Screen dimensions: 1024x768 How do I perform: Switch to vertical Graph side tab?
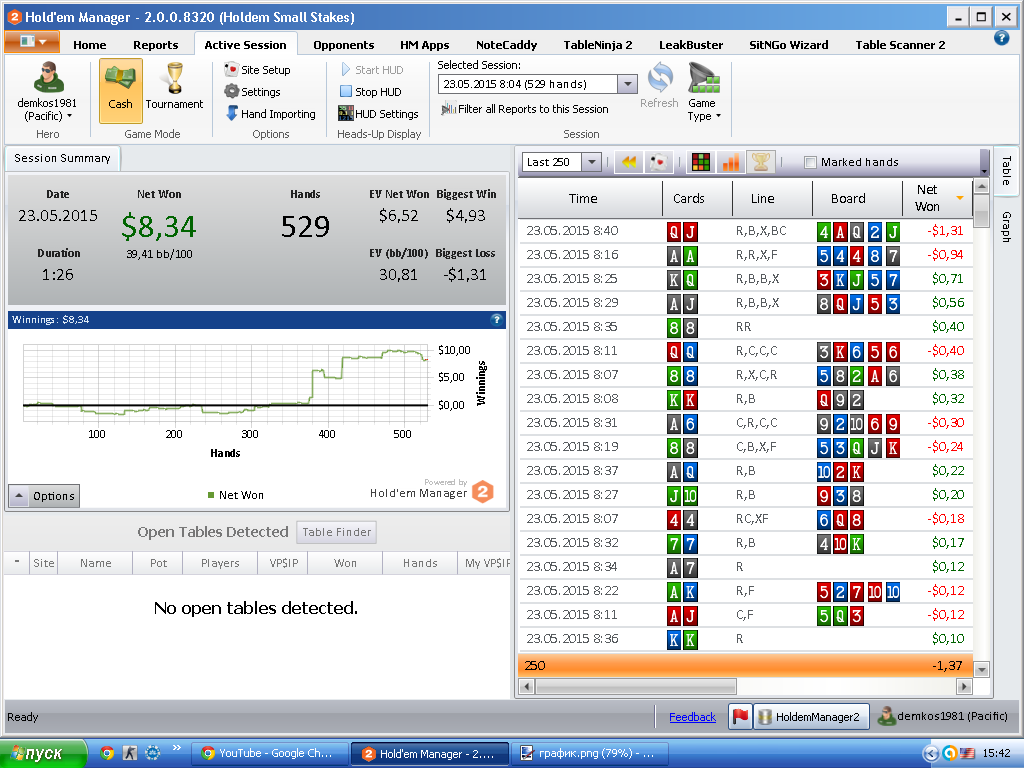tap(1006, 227)
